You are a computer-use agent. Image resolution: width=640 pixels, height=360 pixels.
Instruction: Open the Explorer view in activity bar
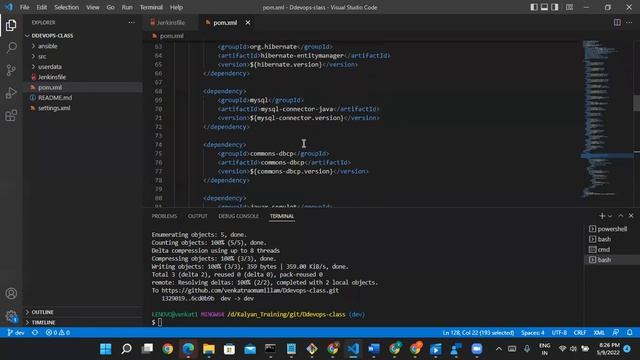point(11,25)
